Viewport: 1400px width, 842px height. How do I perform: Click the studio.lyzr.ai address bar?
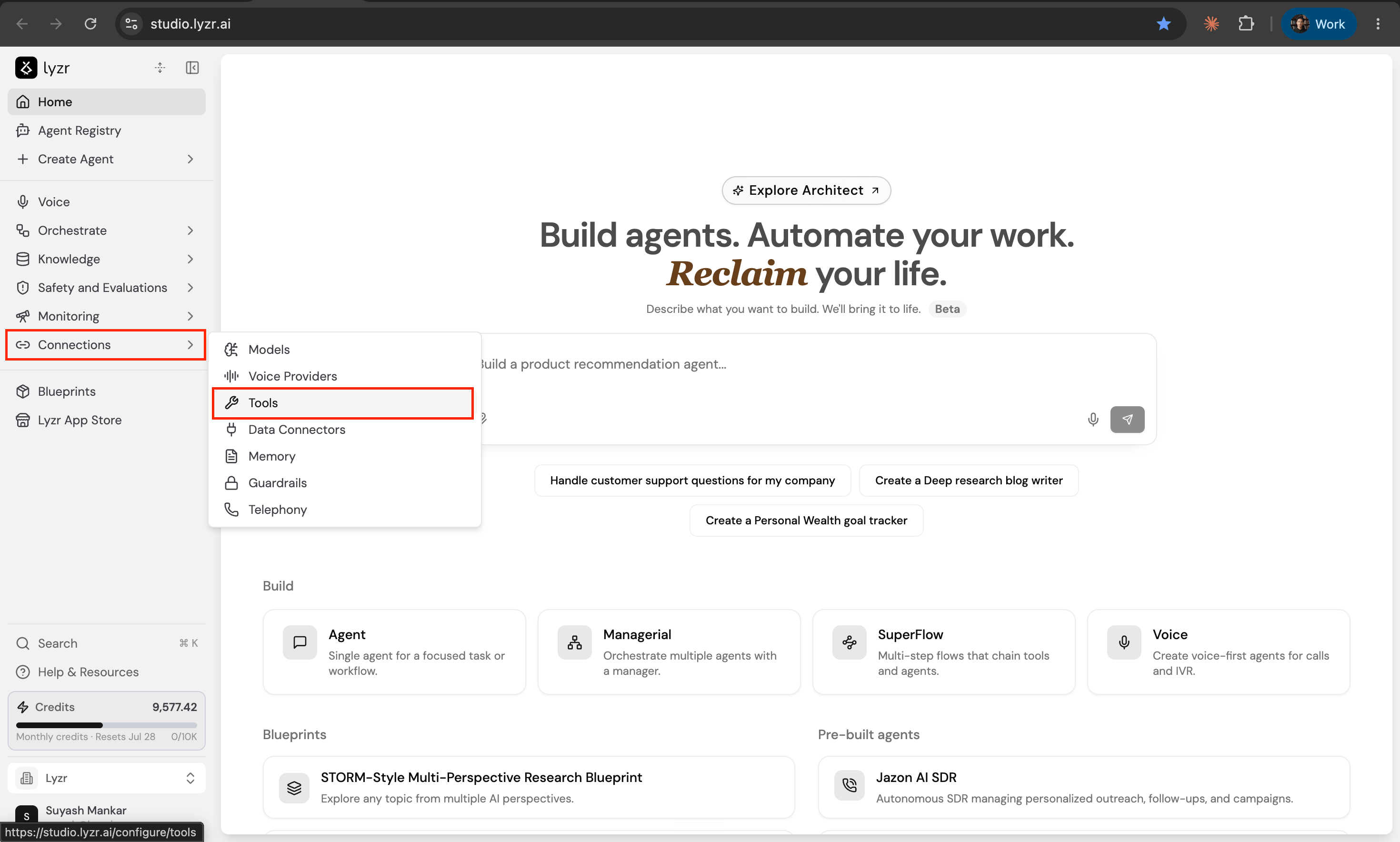[650, 24]
